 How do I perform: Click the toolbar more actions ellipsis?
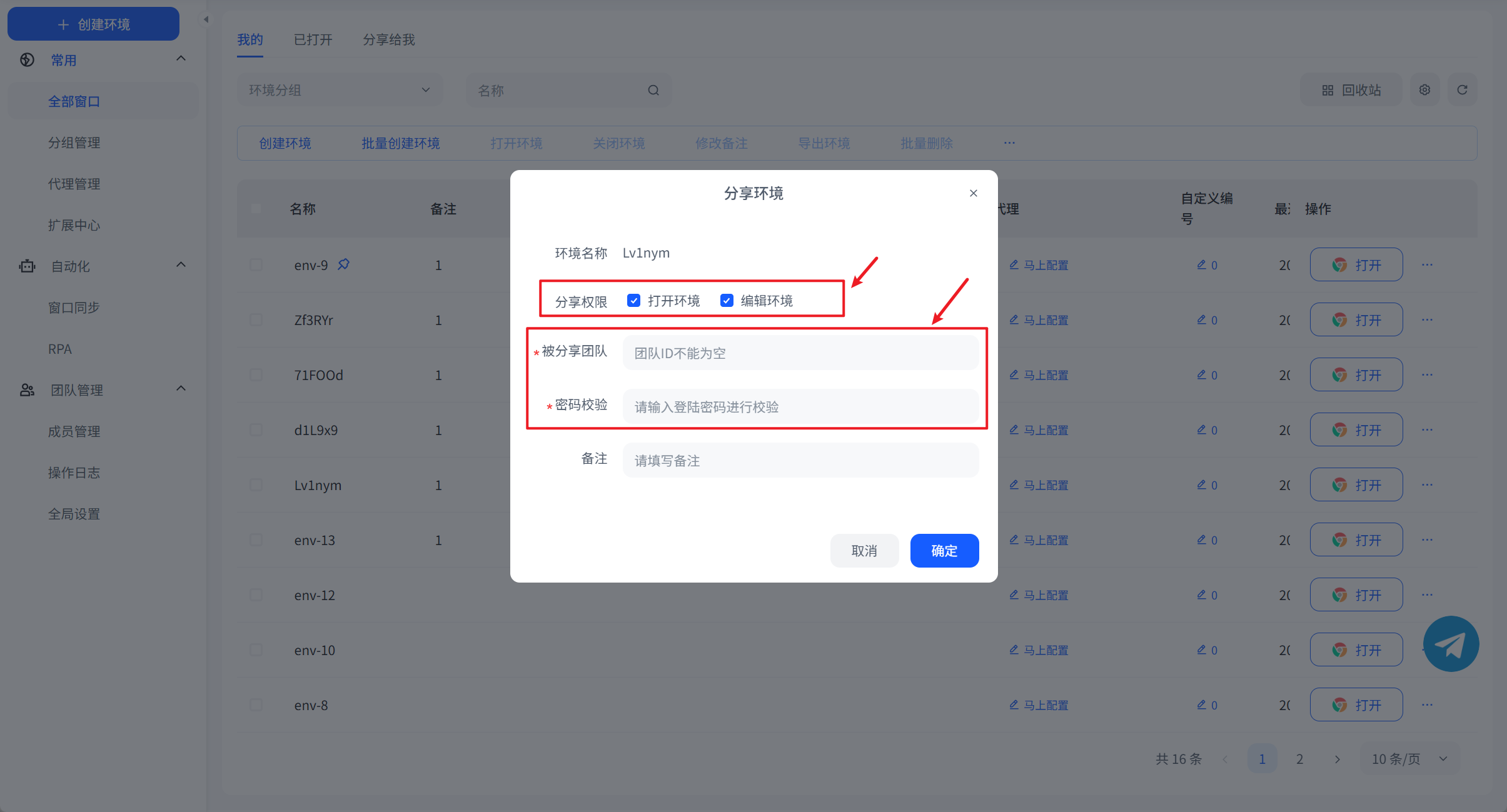pyautogui.click(x=1009, y=143)
